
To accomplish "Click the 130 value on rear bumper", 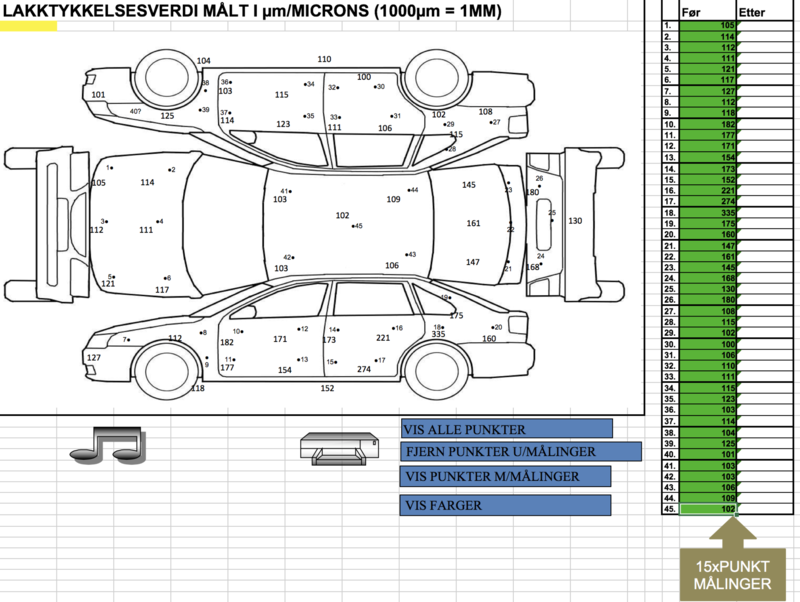I will coord(575,221).
